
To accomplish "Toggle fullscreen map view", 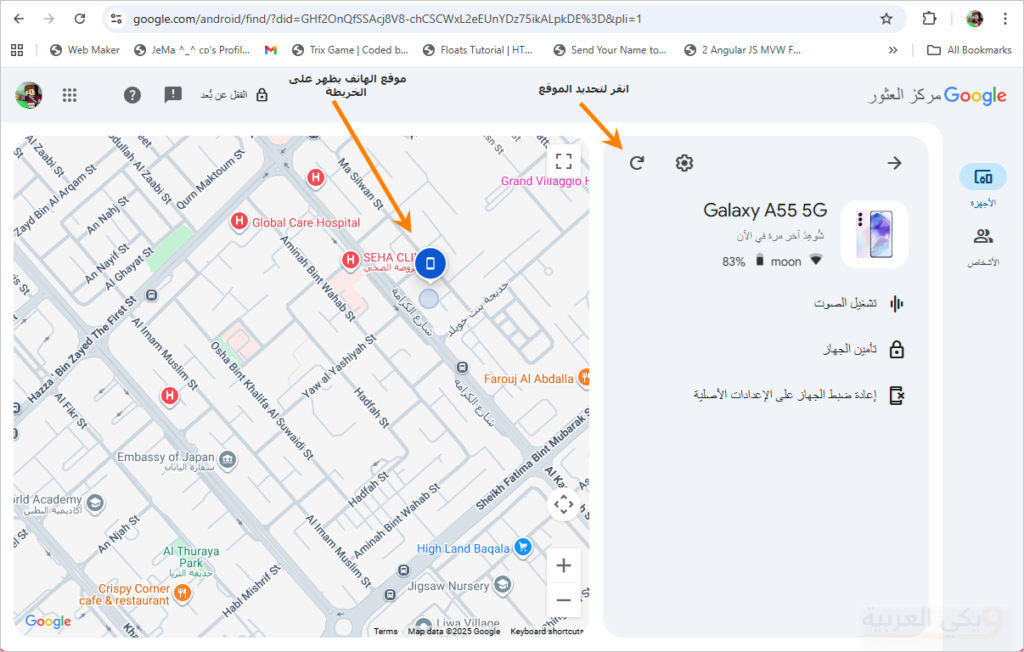I will coord(564,161).
